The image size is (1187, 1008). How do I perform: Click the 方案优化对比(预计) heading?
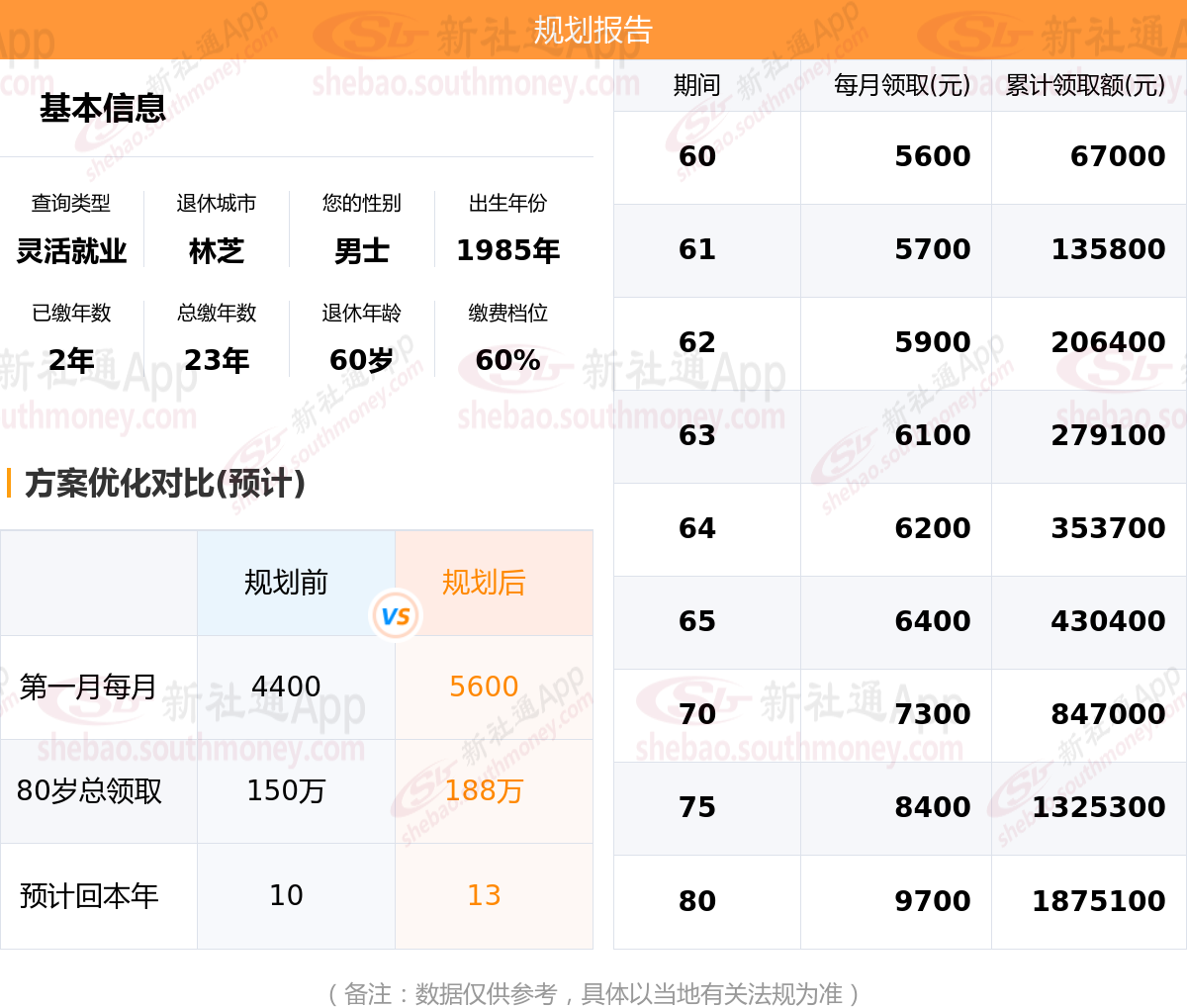pyautogui.click(x=165, y=483)
